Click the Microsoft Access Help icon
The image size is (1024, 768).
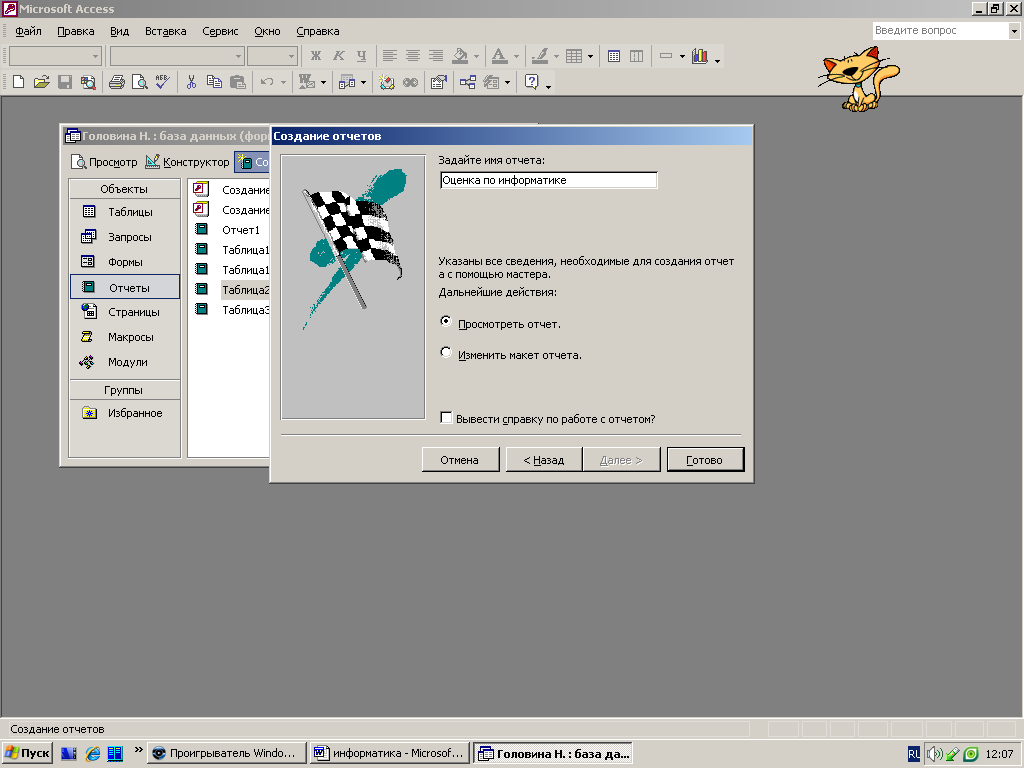click(532, 82)
